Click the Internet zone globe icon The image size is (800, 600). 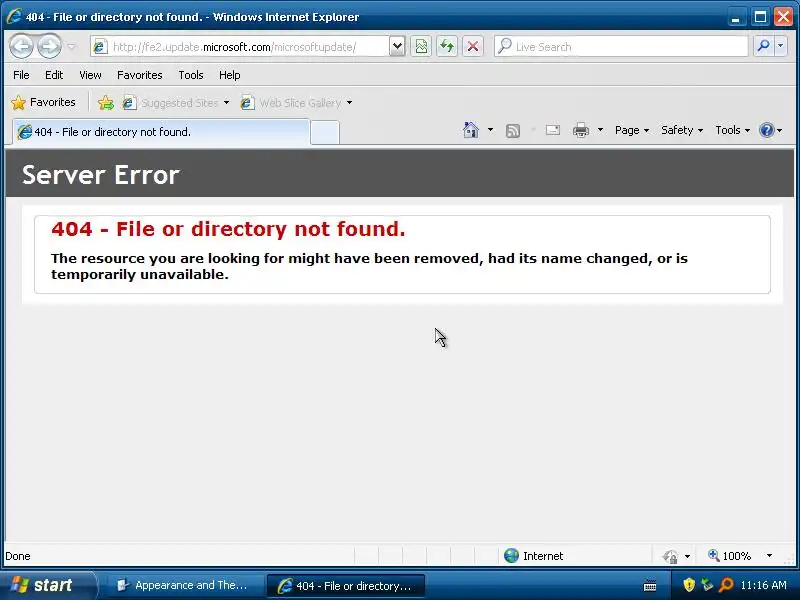pos(511,556)
